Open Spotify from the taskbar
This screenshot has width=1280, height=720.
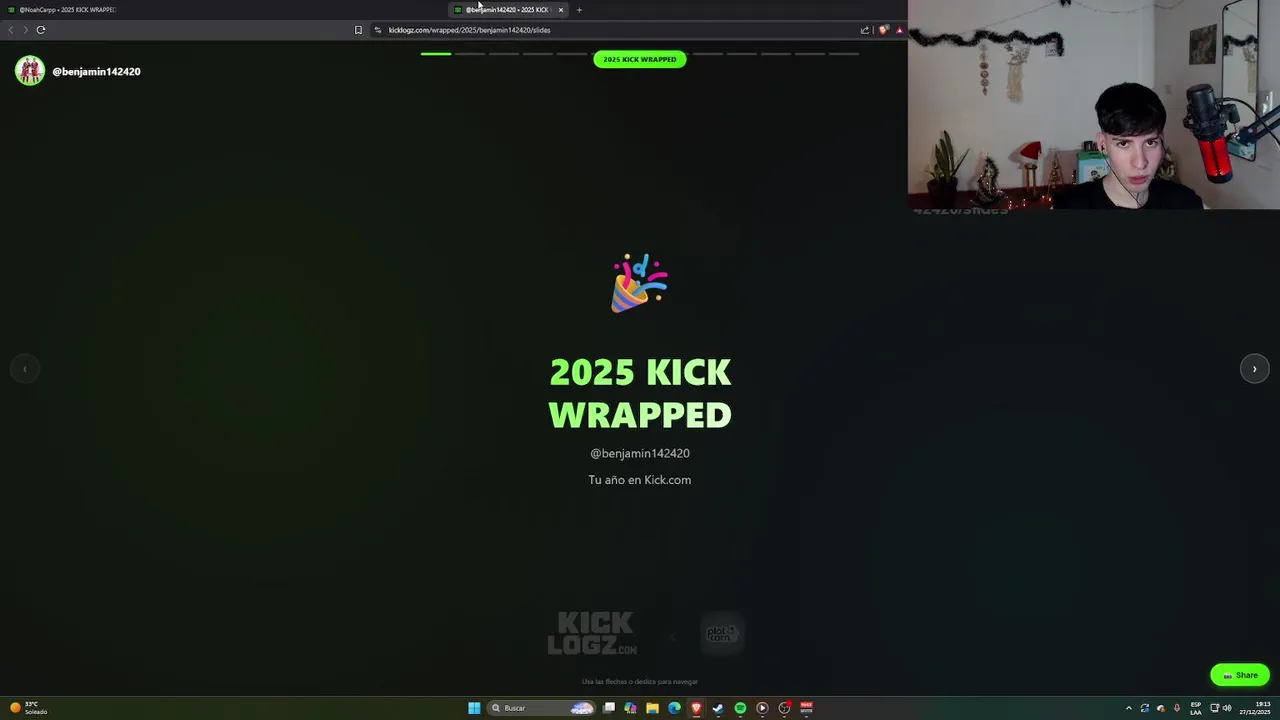click(740, 708)
